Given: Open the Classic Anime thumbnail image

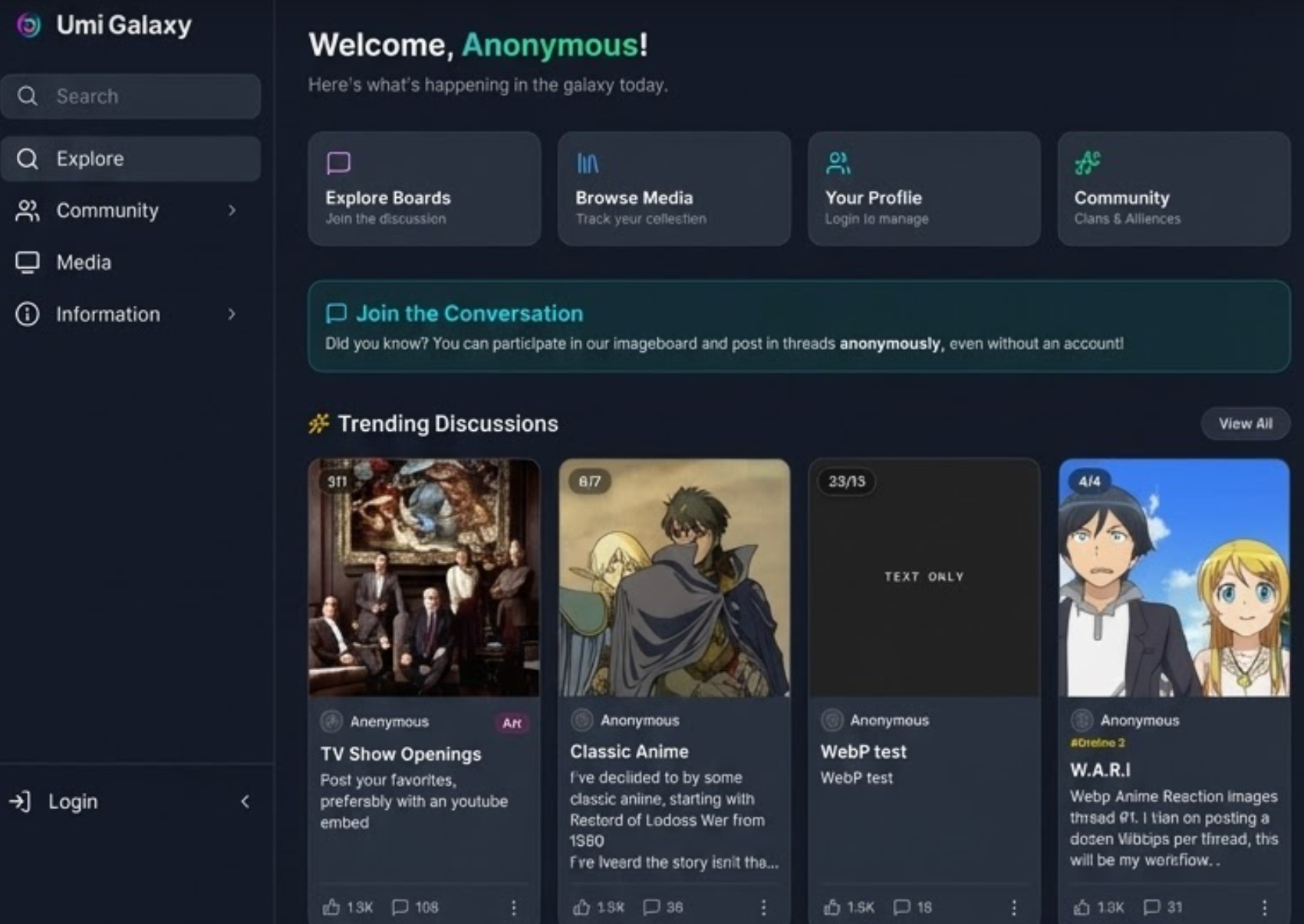Looking at the screenshot, I should point(674,577).
